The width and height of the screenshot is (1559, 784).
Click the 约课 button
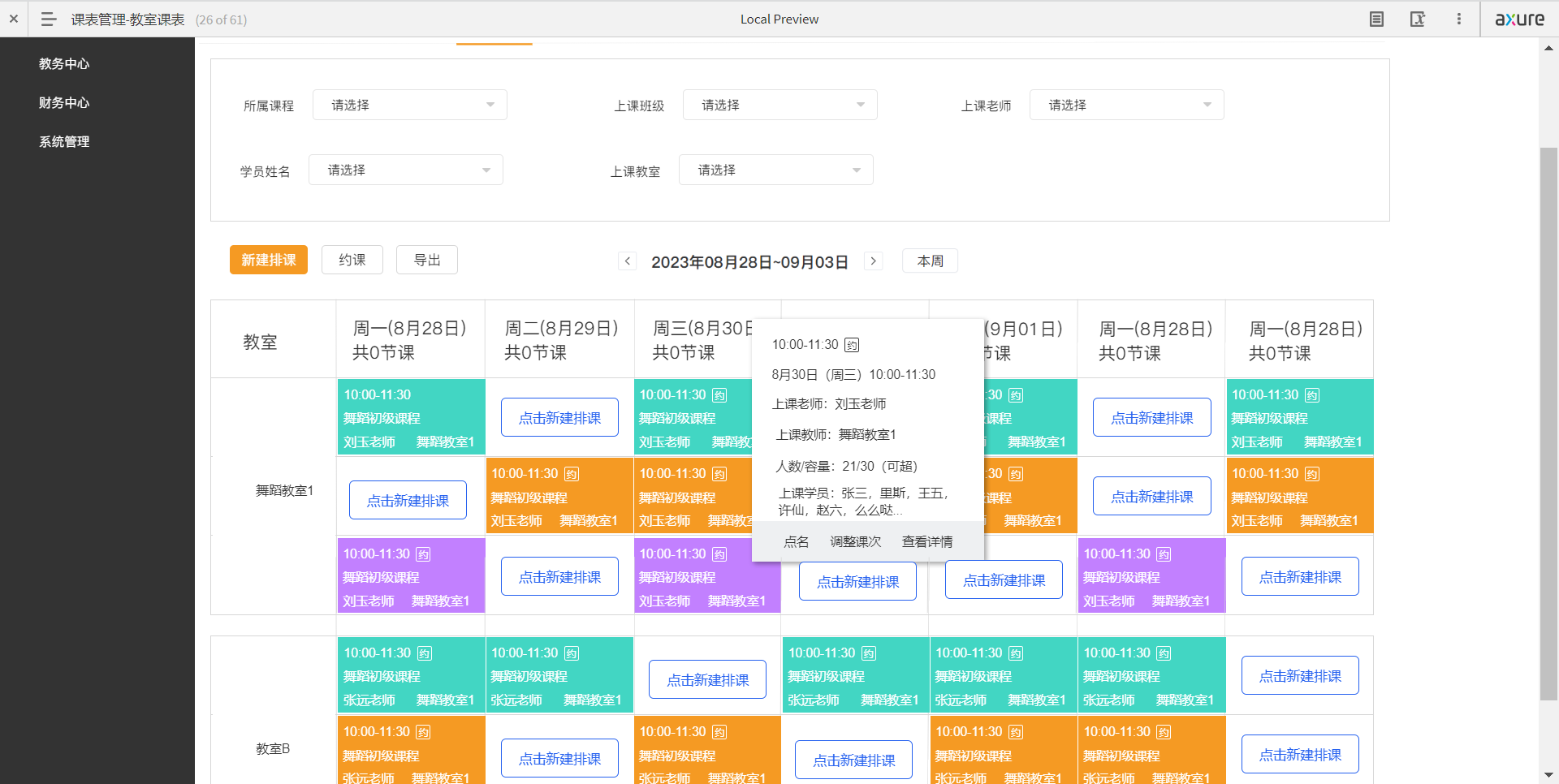(352, 260)
